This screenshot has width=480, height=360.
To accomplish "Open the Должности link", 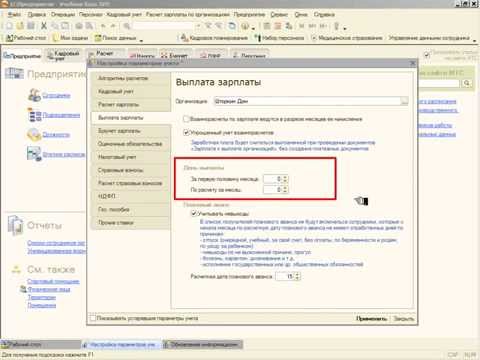I will pos(56,134).
